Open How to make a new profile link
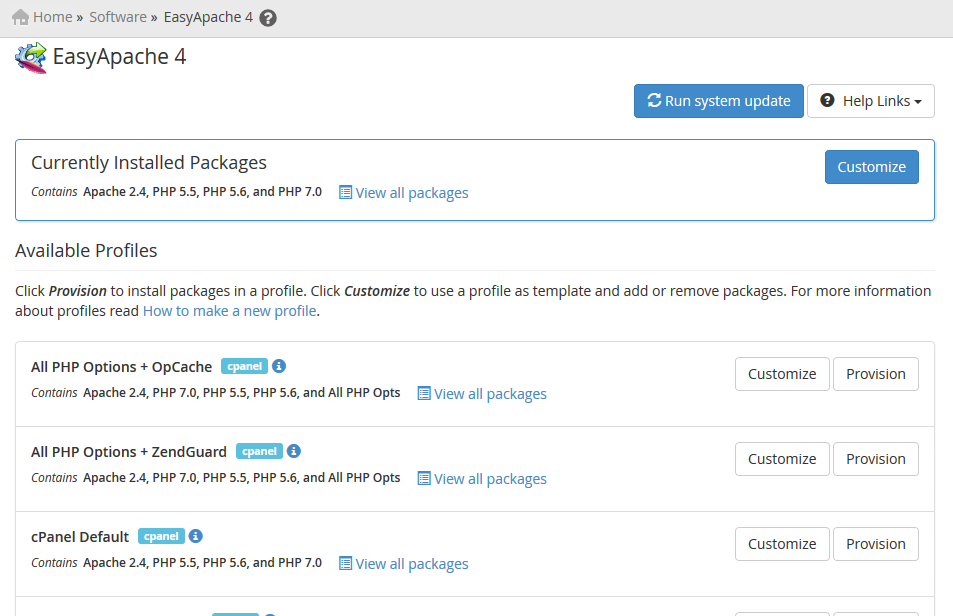Image resolution: width=953 pixels, height=616 pixels. 230,311
